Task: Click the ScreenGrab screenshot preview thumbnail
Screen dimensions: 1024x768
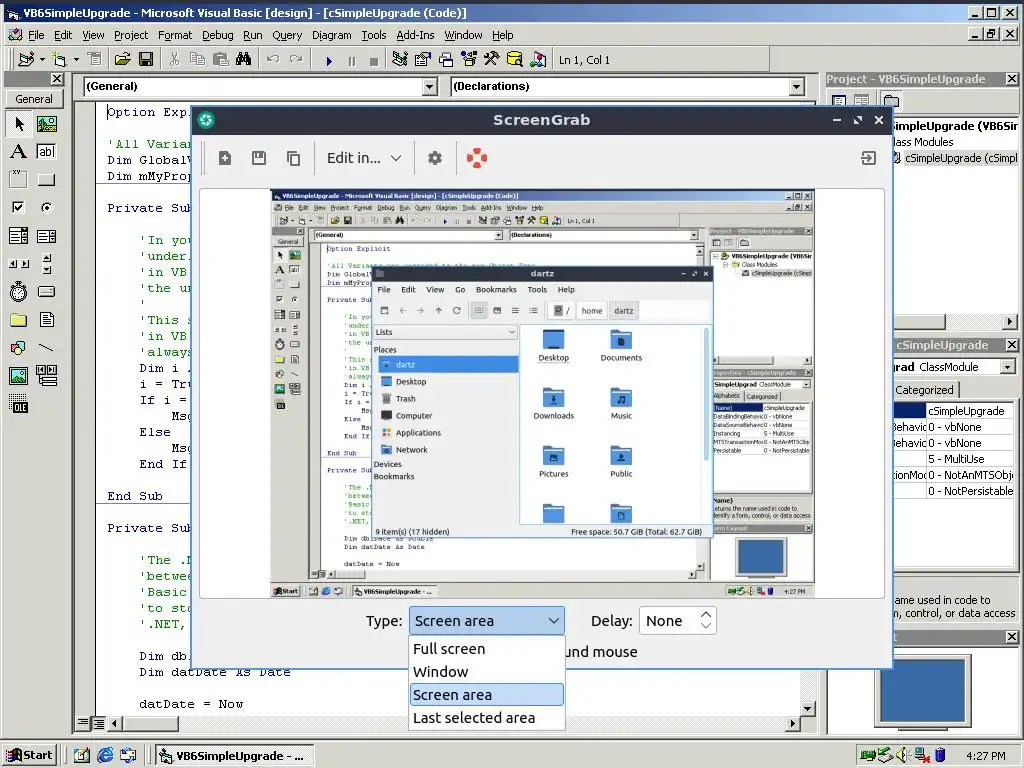Action: pyautogui.click(x=542, y=394)
